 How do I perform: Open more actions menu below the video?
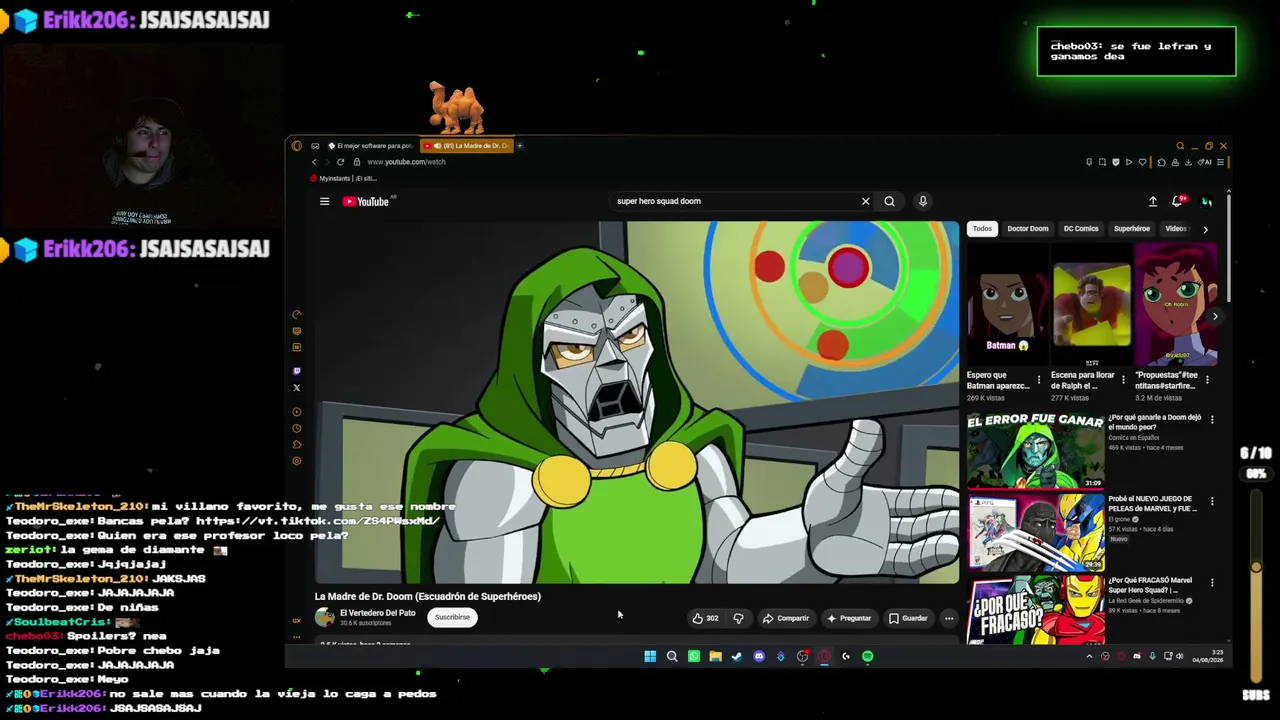click(x=949, y=618)
